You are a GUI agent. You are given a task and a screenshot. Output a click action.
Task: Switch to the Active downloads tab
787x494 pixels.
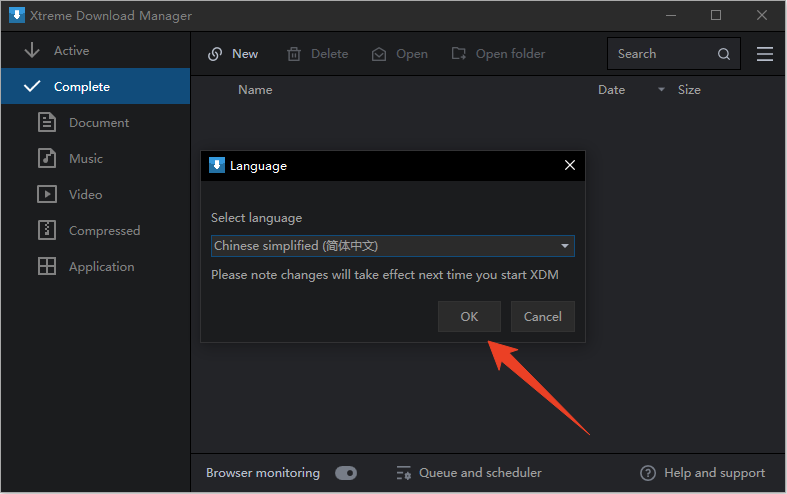pos(70,50)
